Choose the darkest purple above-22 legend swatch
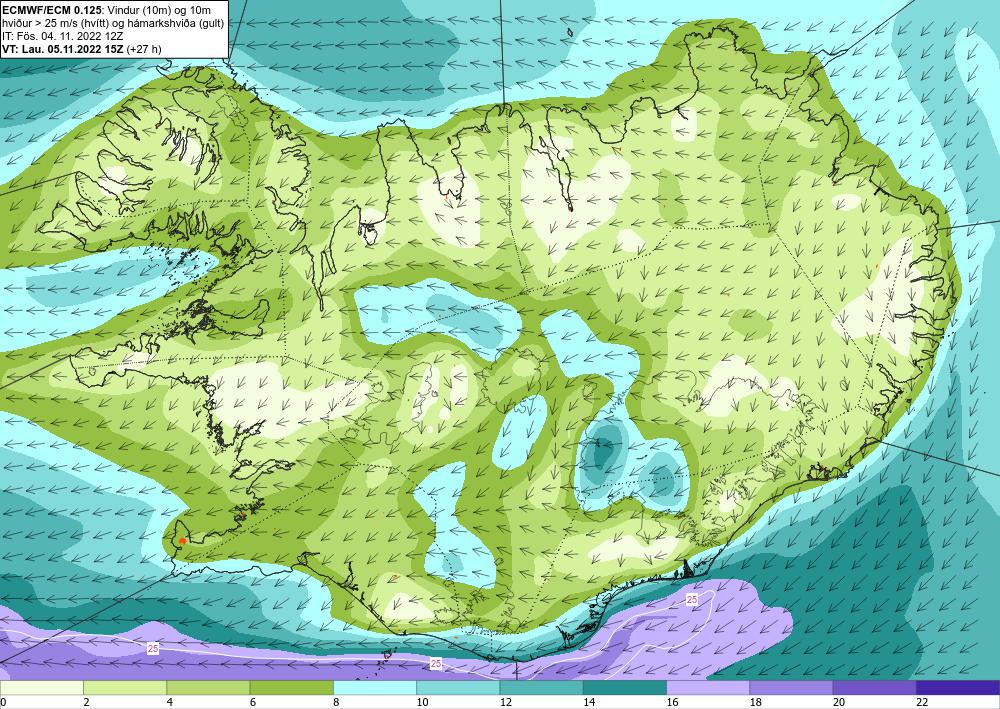This screenshot has height=709, width=1000. (958, 688)
